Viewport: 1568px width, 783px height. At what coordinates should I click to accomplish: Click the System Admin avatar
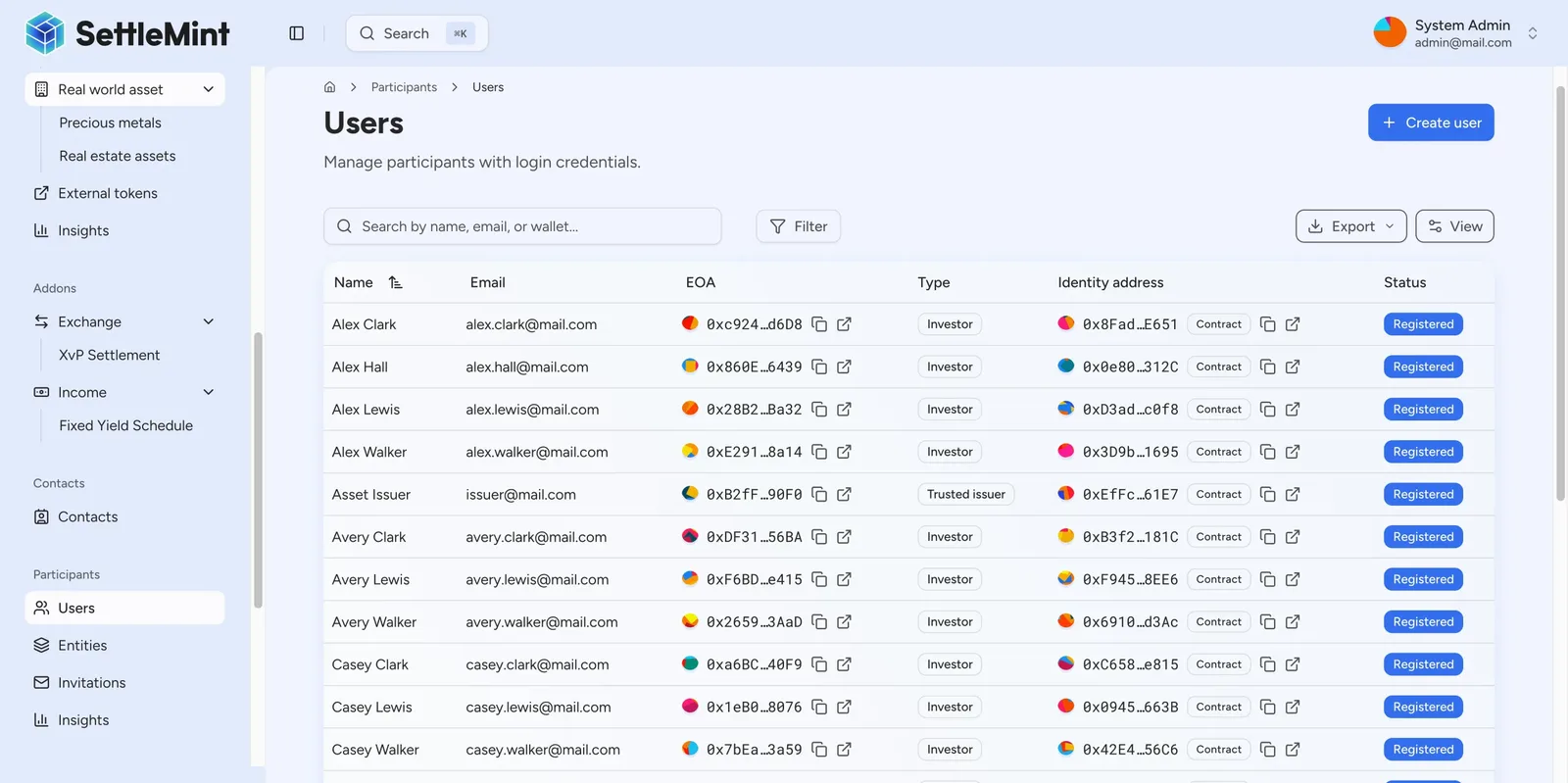click(1390, 32)
